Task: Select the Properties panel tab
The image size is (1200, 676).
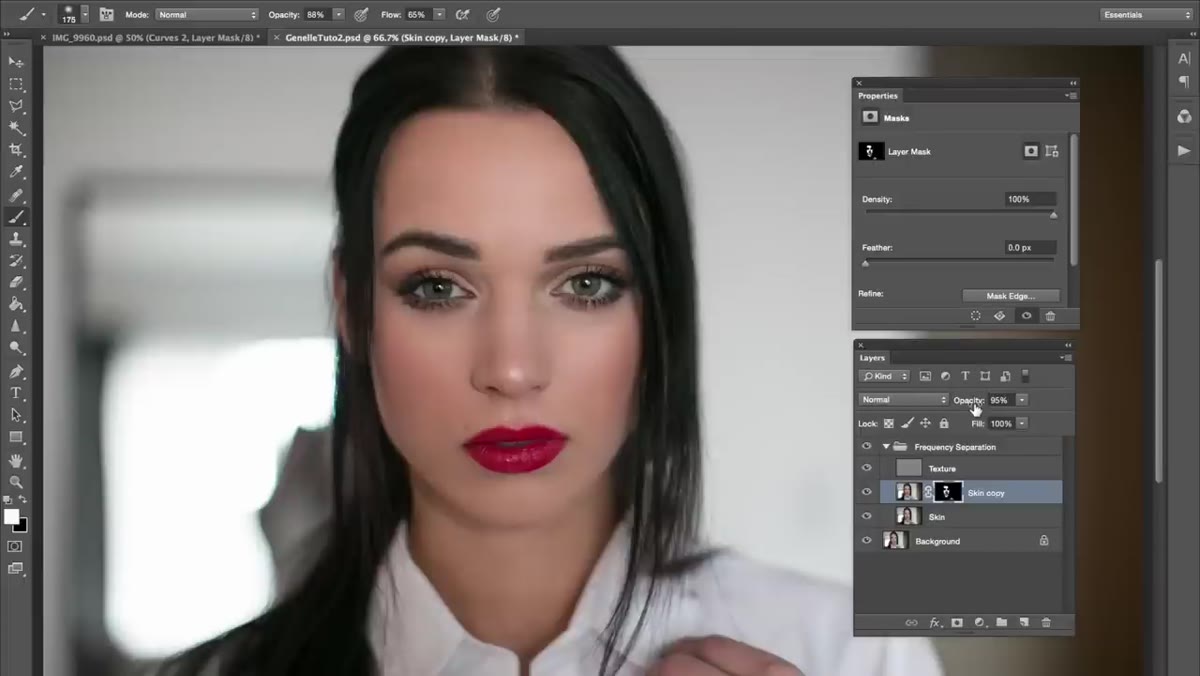Action: (878, 95)
